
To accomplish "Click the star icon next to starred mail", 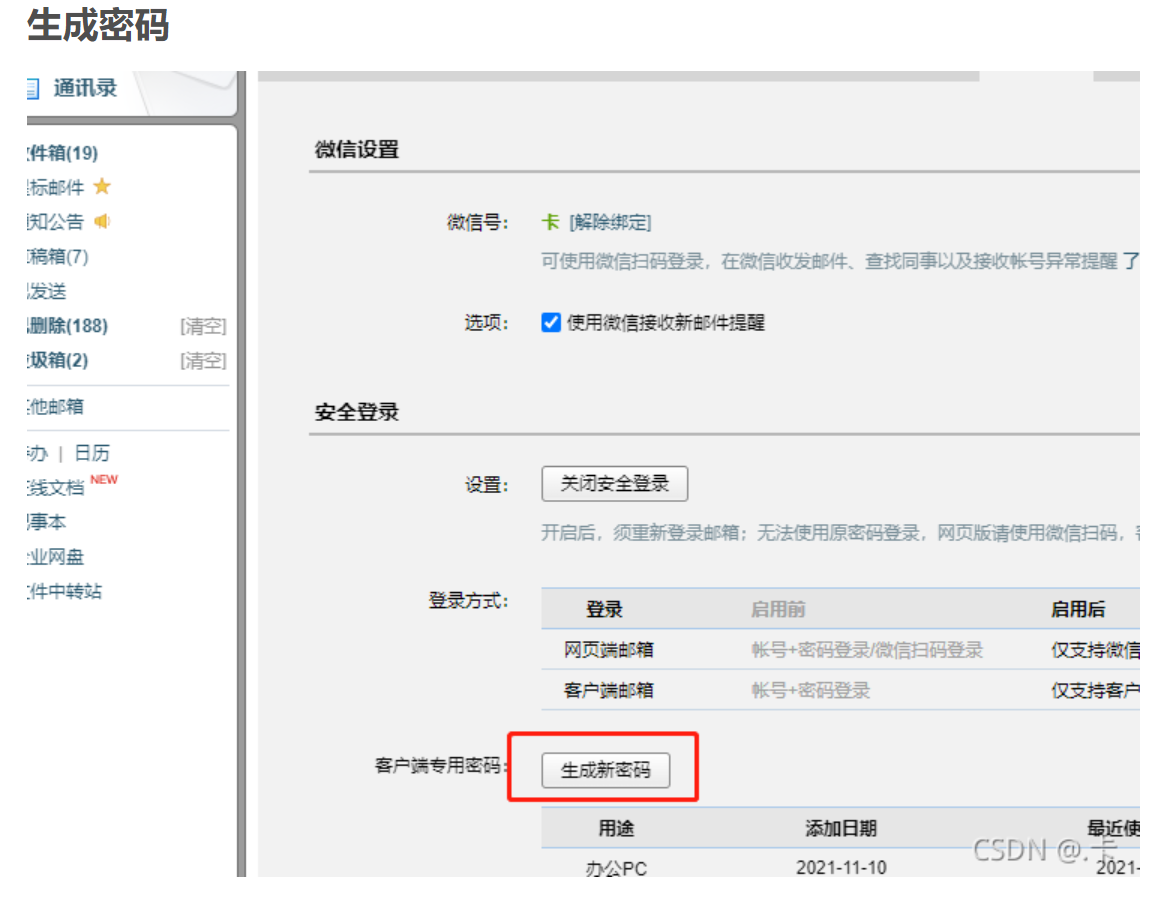I will point(102,187).
